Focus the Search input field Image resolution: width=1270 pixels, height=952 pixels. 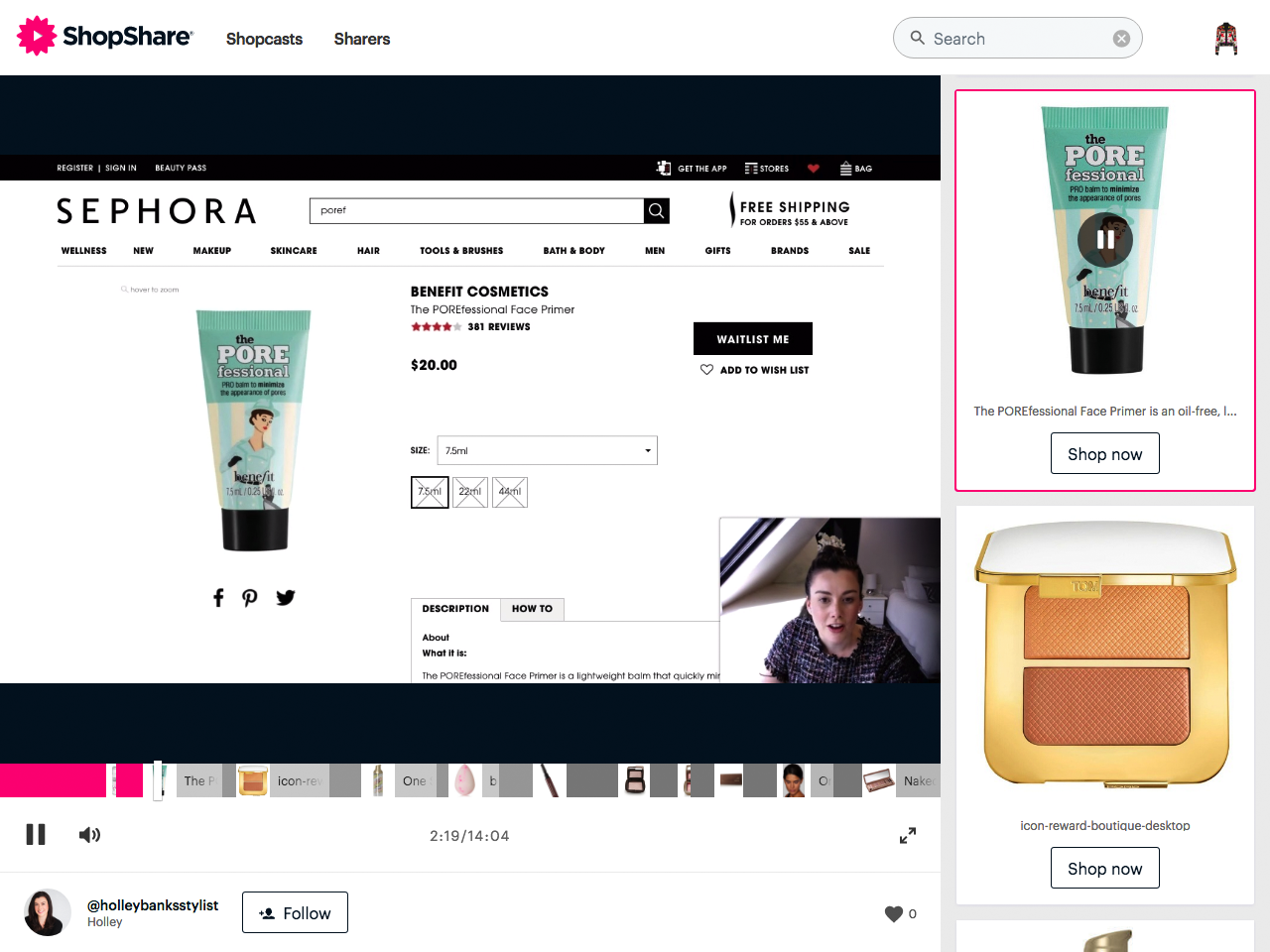[x=1018, y=38]
